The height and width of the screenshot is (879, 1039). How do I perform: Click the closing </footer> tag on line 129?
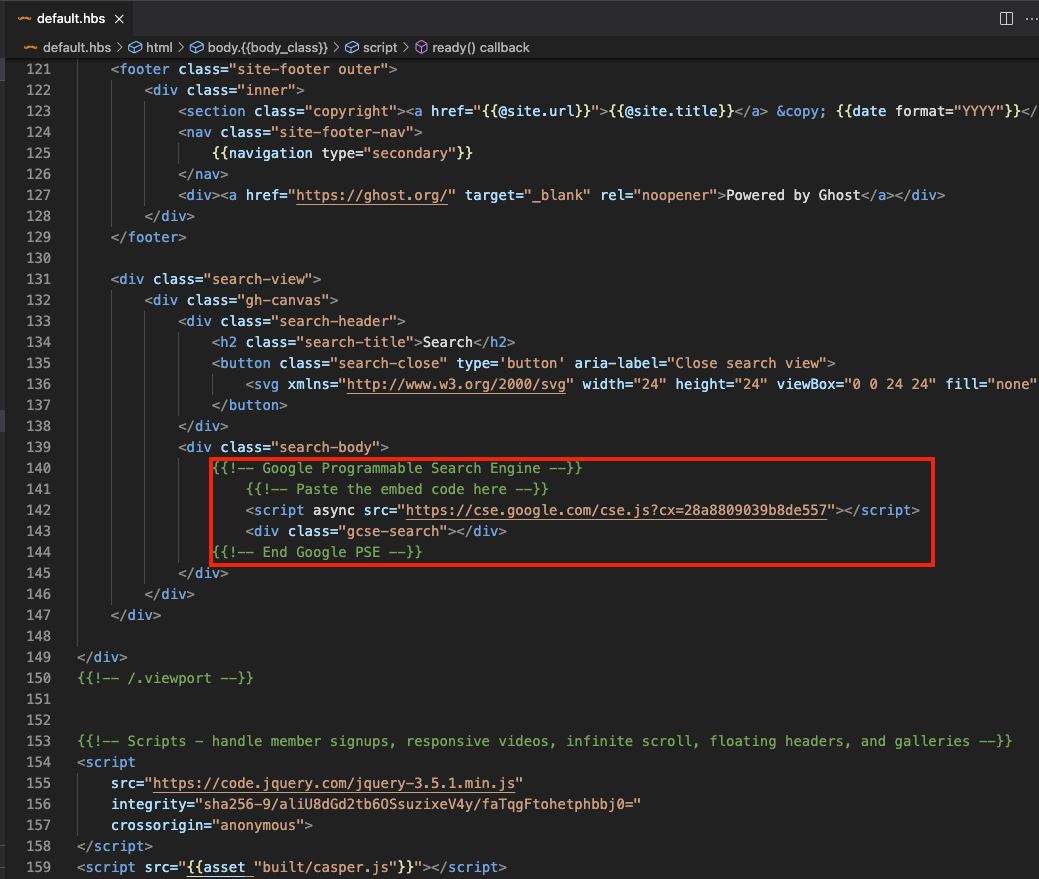pyautogui.click(x=148, y=237)
